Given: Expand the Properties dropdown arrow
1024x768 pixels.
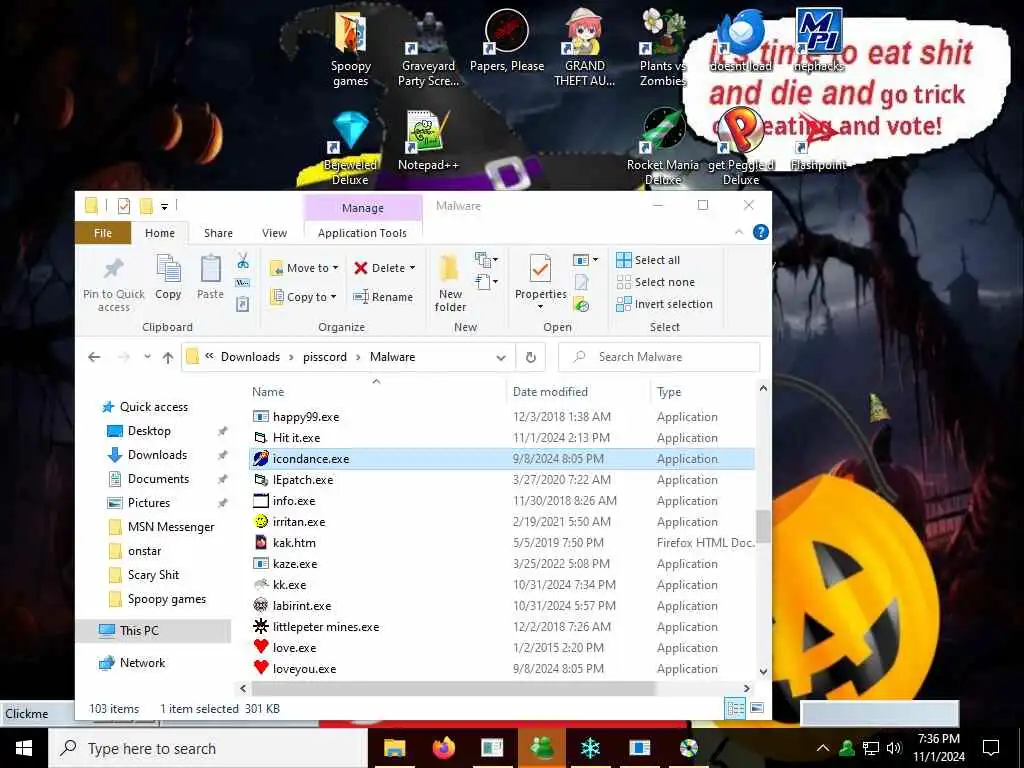Looking at the screenshot, I should pos(540,307).
